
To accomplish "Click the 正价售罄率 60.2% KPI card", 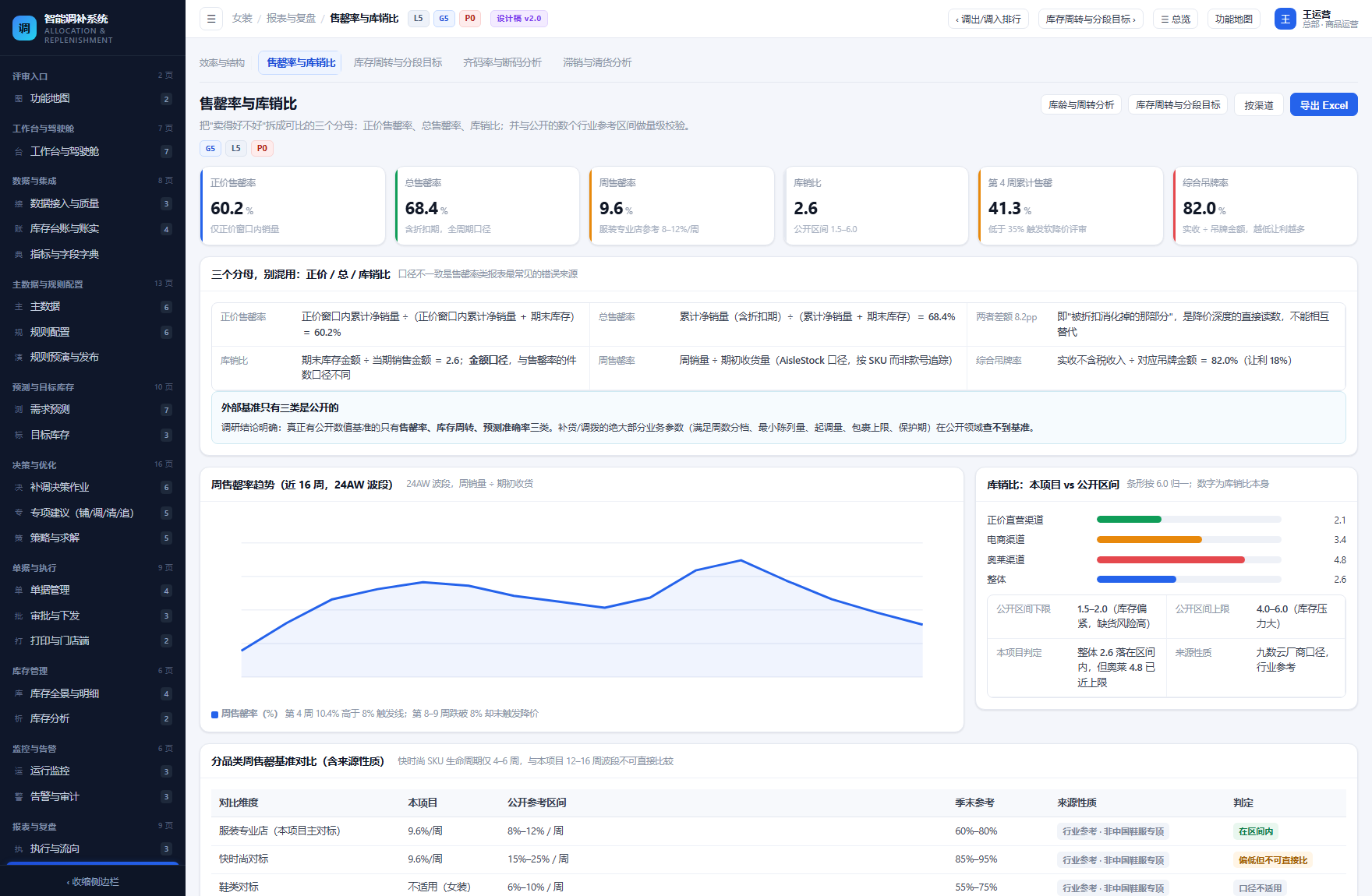I will 292,206.
